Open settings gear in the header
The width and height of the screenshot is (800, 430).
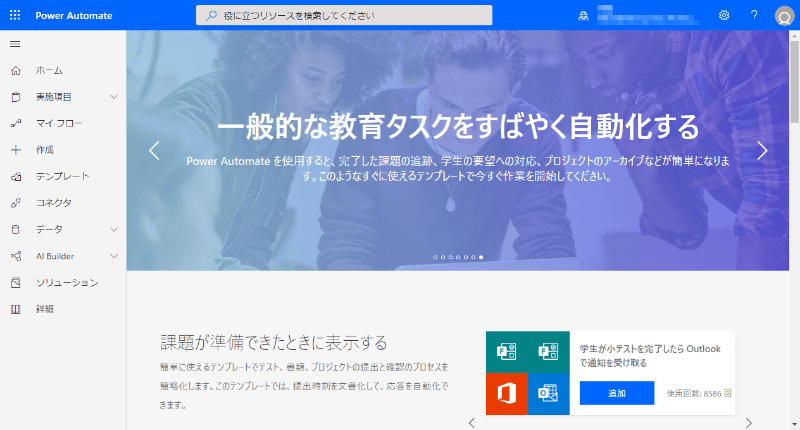(724, 15)
